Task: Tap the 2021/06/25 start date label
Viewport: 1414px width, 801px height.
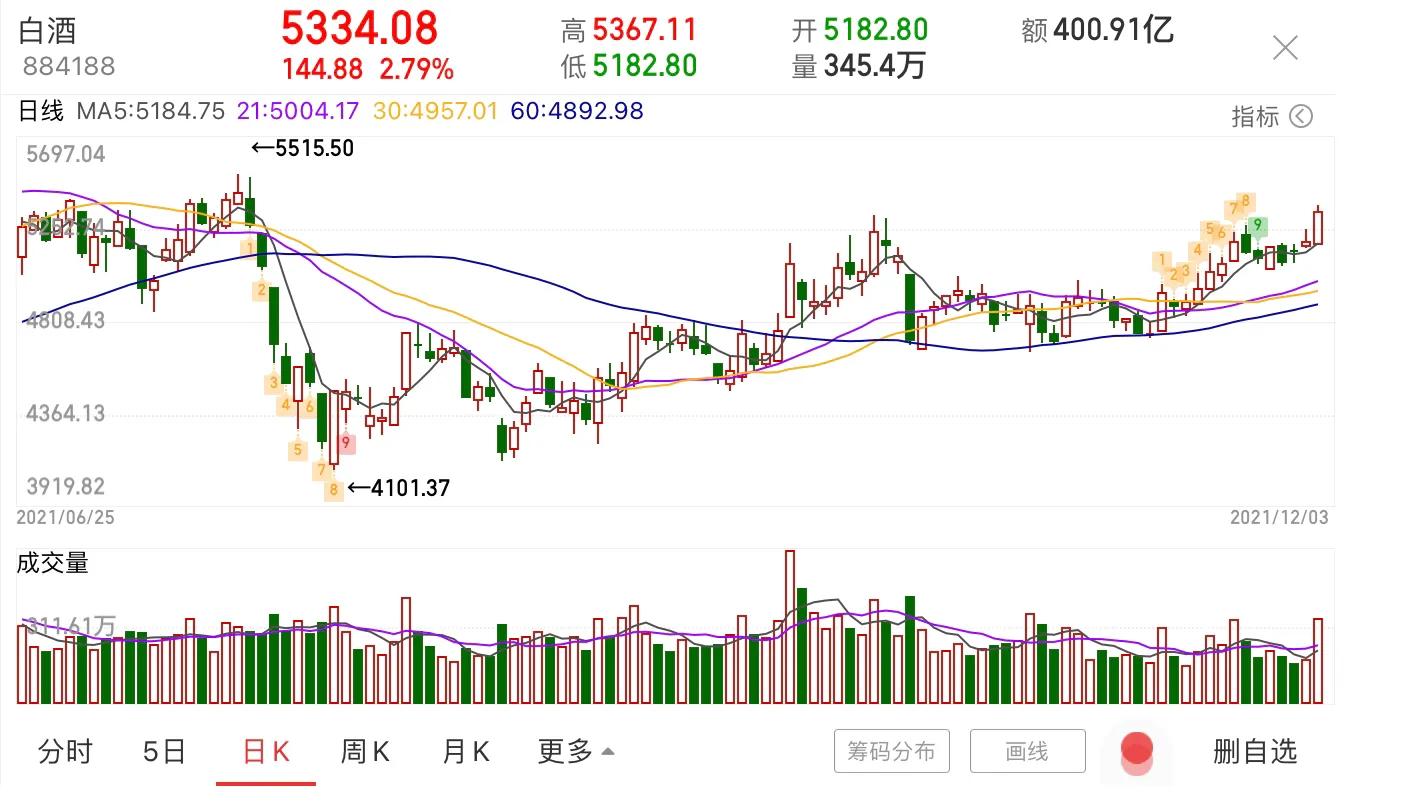Action: point(66,517)
